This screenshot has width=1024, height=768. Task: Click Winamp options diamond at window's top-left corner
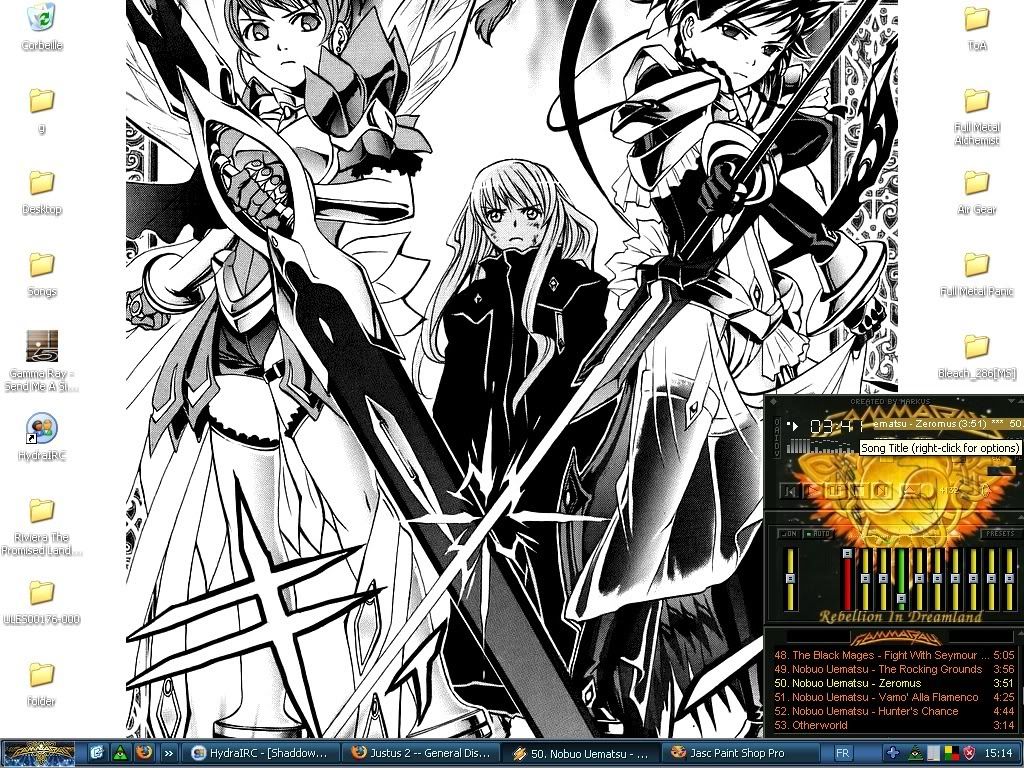click(x=773, y=401)
